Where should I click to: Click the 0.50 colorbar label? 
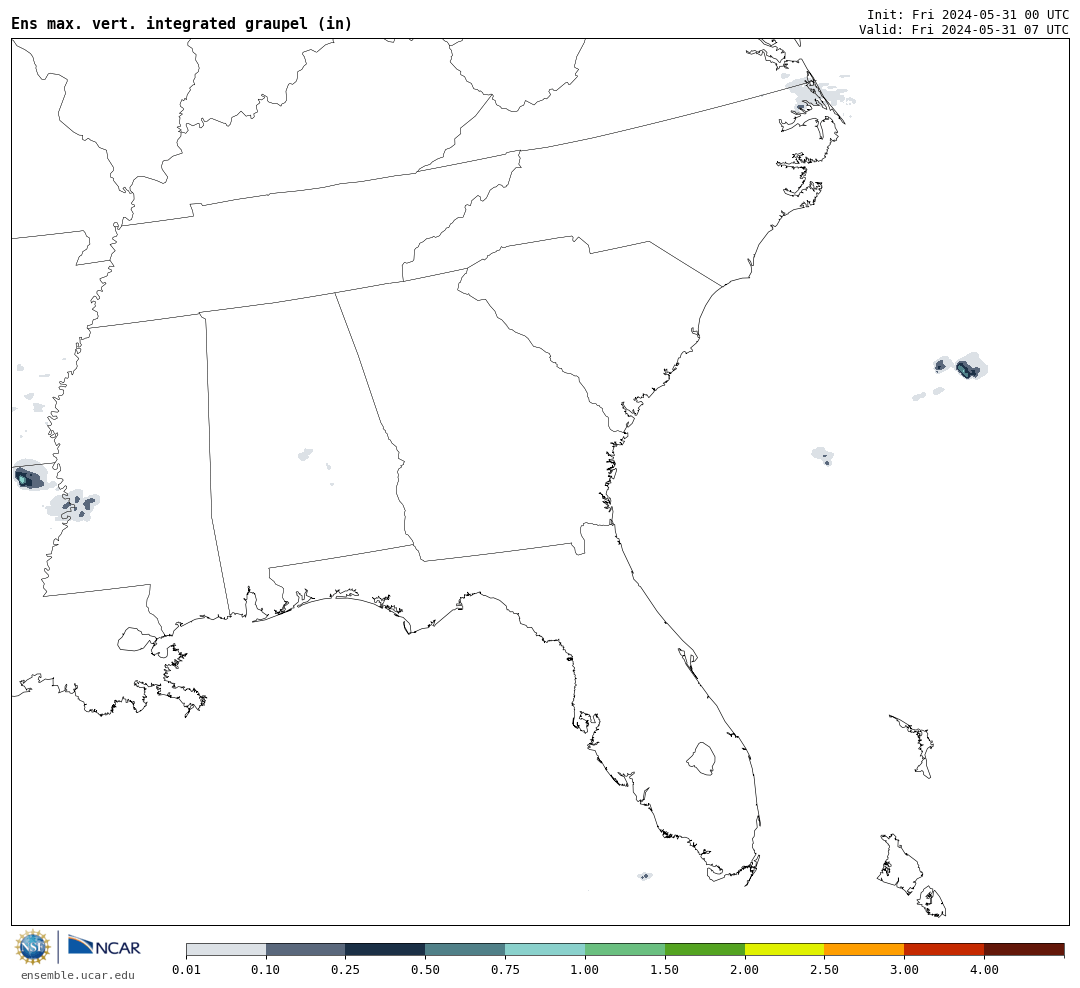426,970
